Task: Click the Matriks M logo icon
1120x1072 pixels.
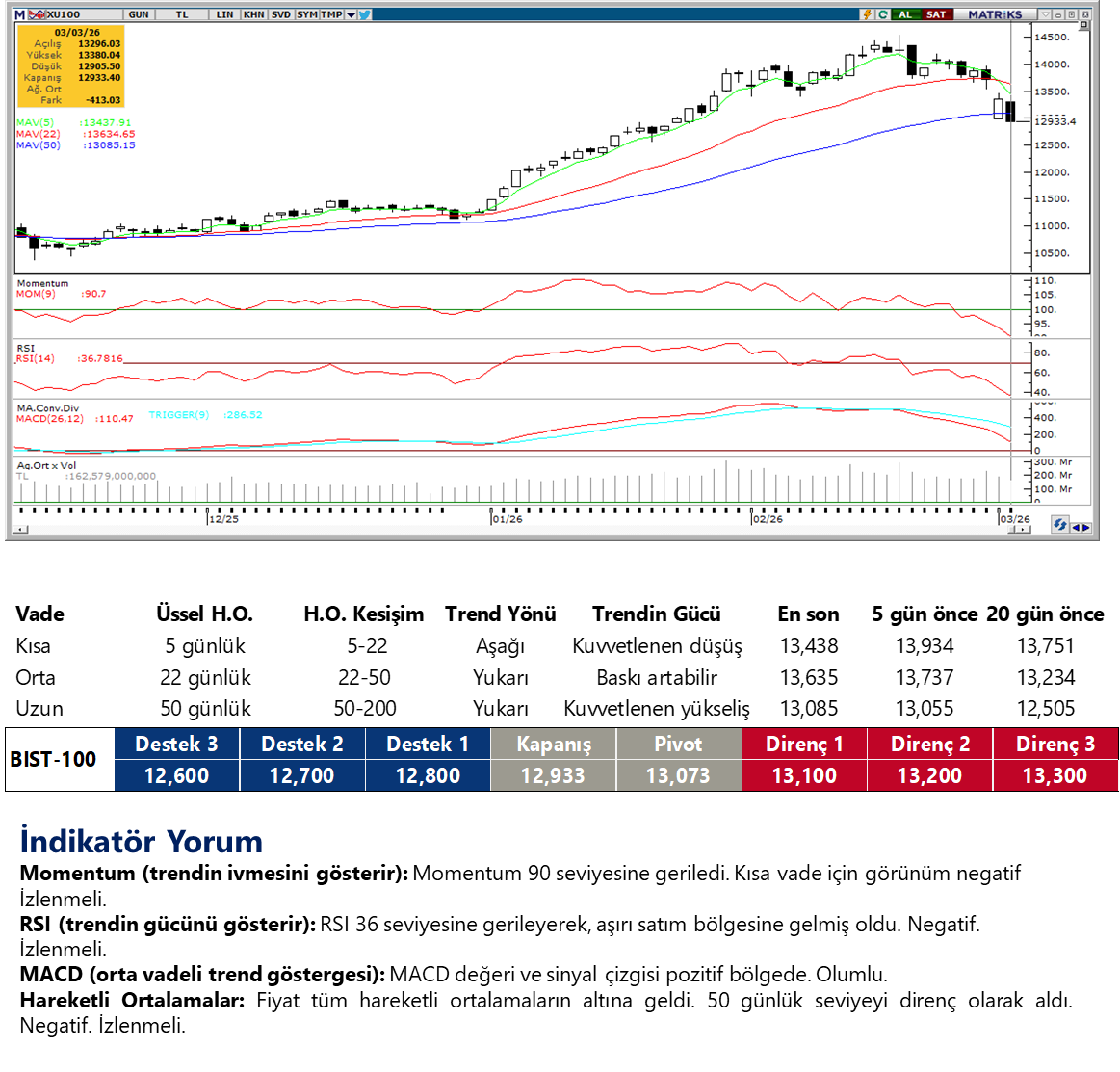Action: coord(19,14)
